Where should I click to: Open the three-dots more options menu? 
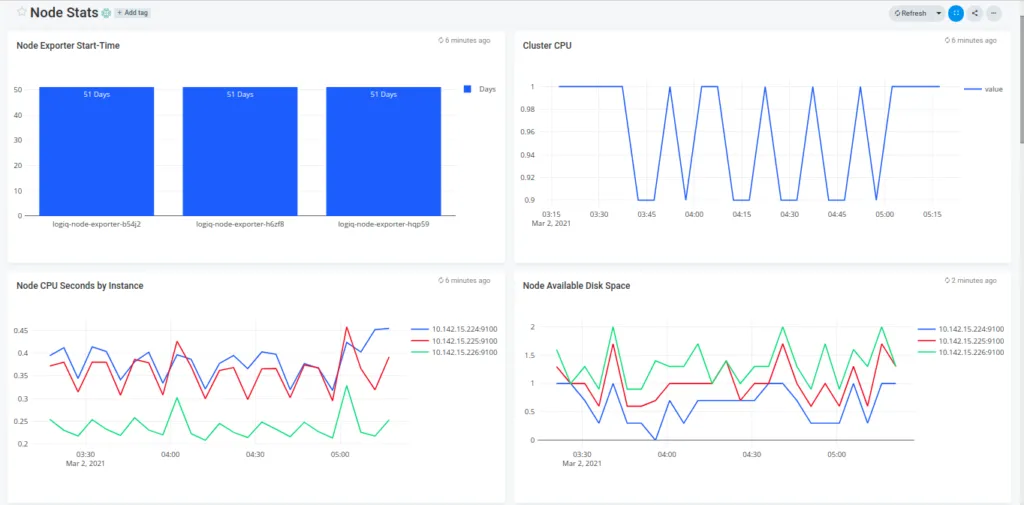coord(994,13)
